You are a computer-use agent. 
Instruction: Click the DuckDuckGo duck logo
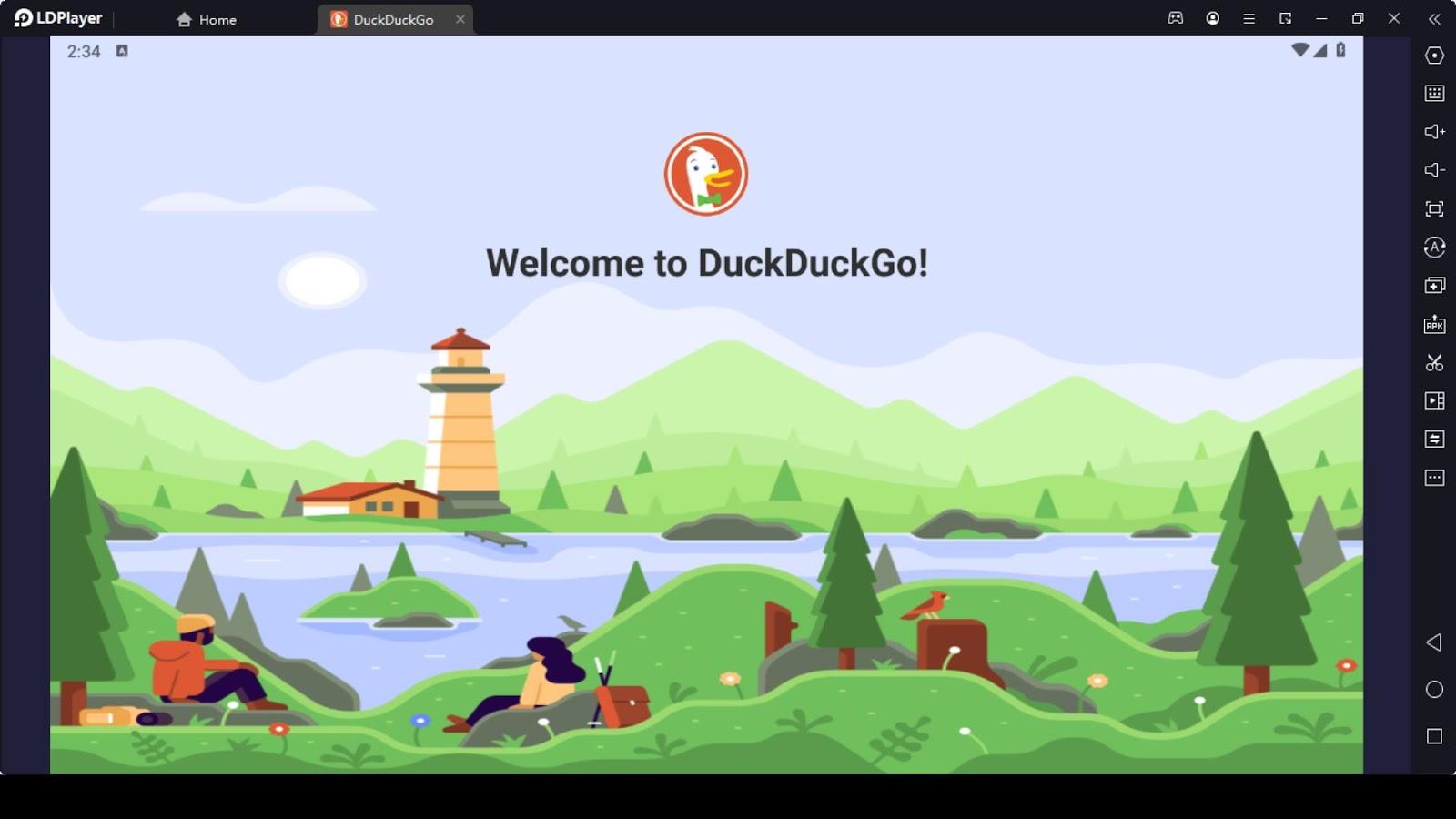[x=706, y=174]
